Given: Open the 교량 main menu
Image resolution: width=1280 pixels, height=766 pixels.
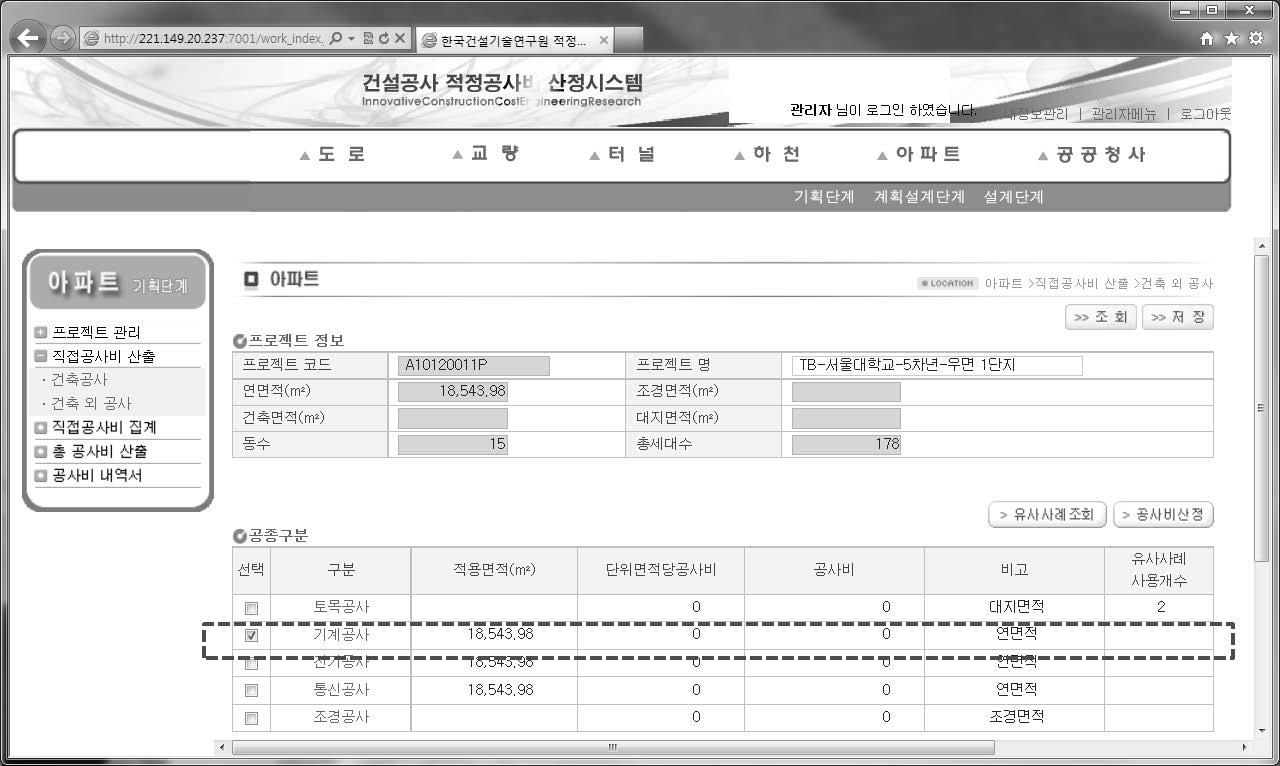Looking at the screenshot, I should [486, 154].
